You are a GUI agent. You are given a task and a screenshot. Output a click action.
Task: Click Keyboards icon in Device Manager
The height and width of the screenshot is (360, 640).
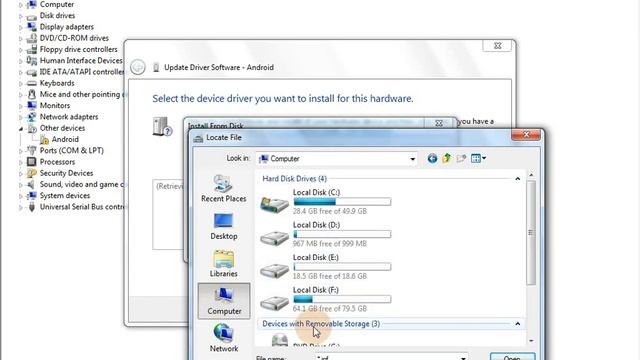pyautogui.click(x=31, y=83)
